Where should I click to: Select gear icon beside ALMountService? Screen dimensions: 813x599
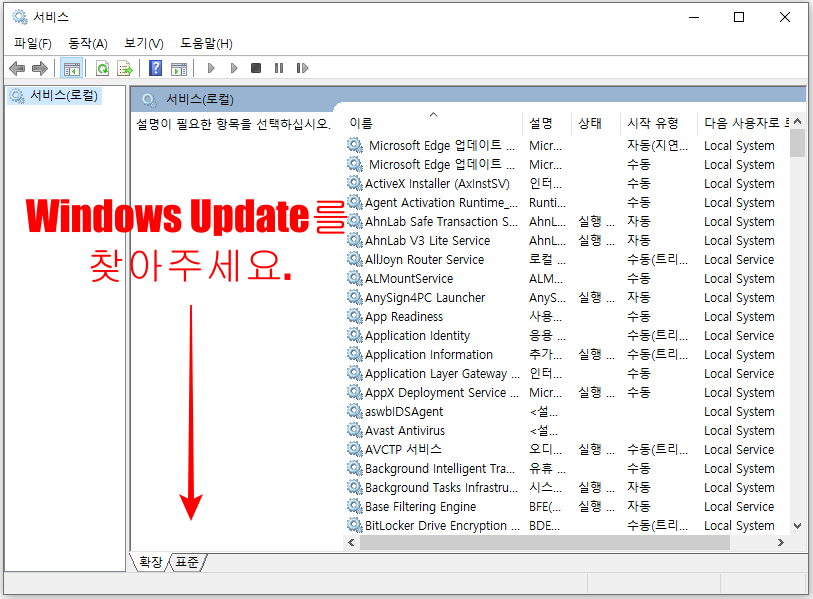[355, 278]
